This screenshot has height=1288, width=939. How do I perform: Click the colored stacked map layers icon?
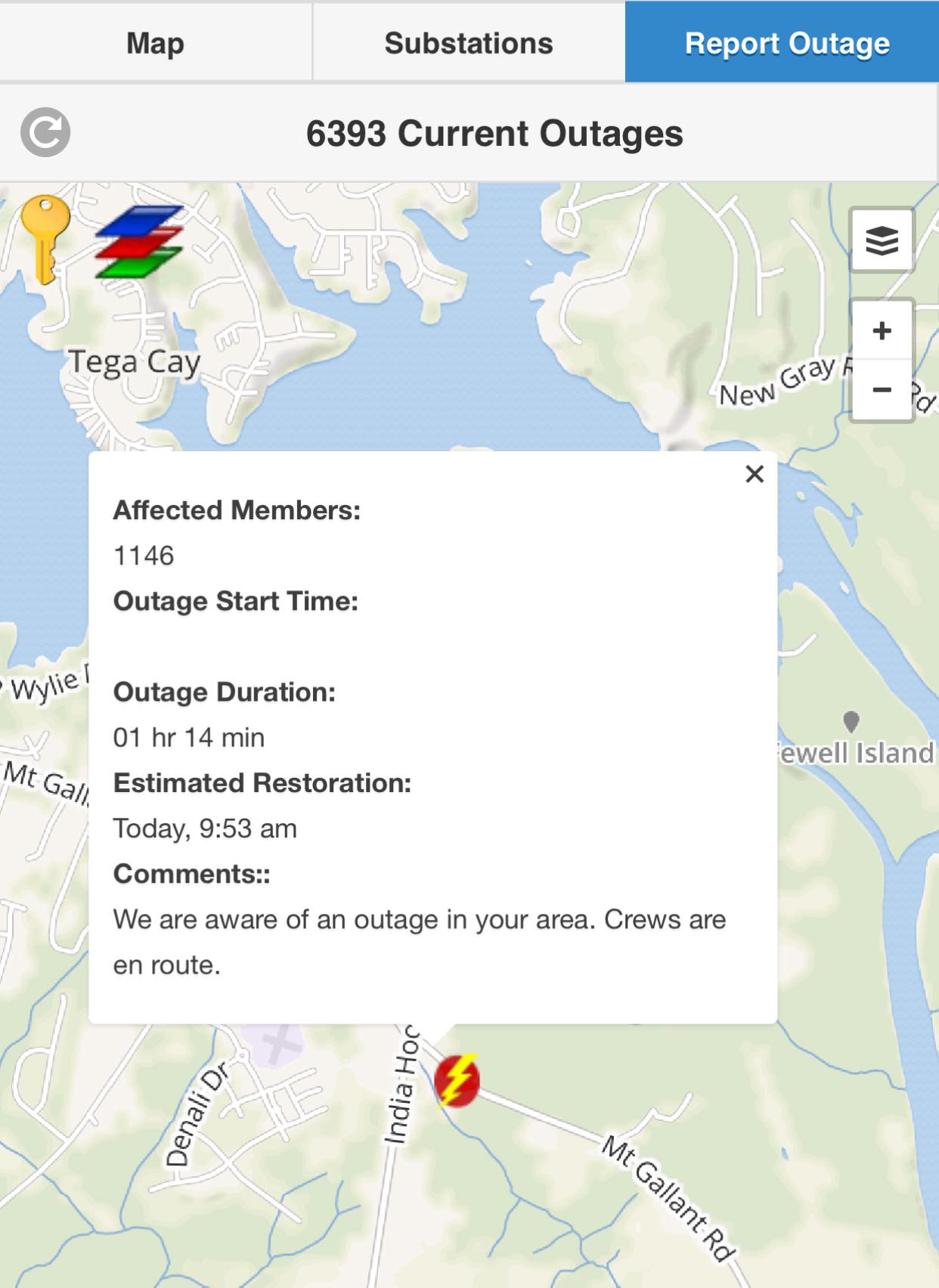(x=139, y=242)
